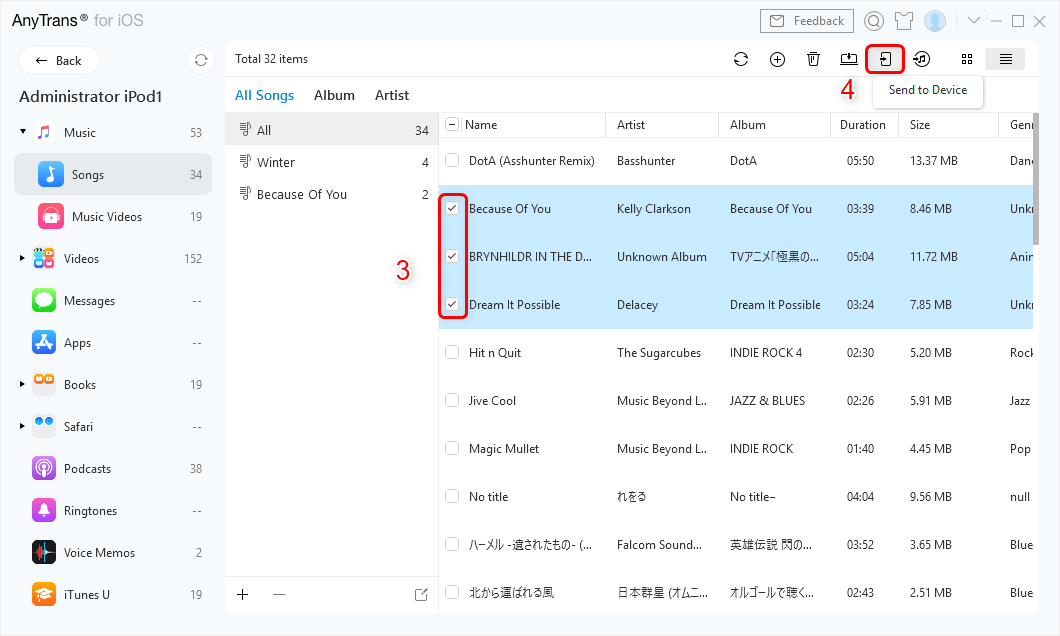Screen dimensions: 1060x636
Task: Remove playlist with the minus button
Action: 279,595
